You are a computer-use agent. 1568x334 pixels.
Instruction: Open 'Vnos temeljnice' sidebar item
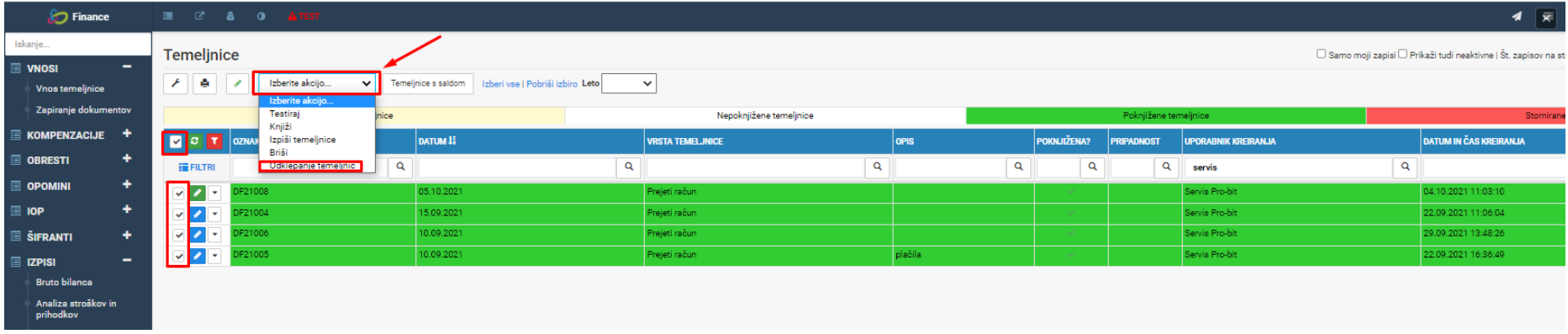pos(71,88)
